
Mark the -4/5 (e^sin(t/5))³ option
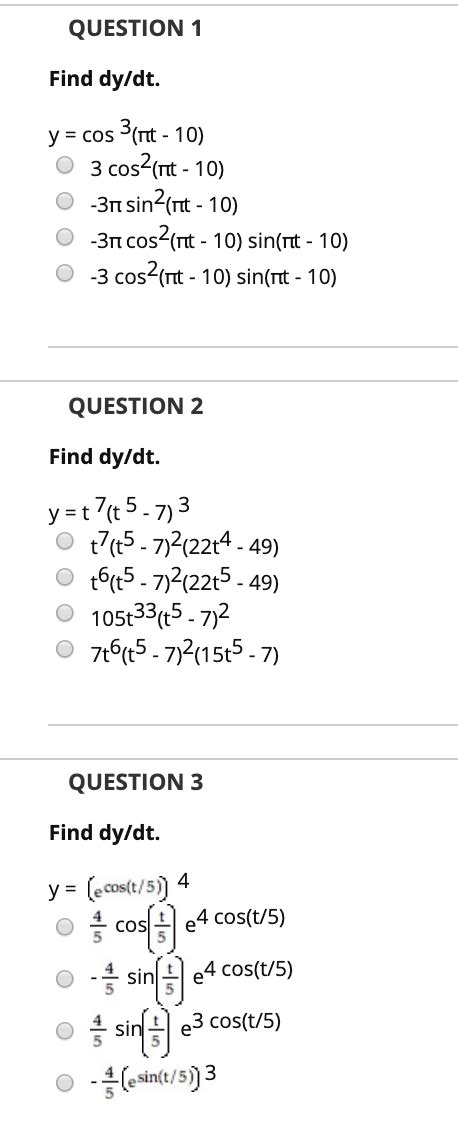coord(65,1082)
